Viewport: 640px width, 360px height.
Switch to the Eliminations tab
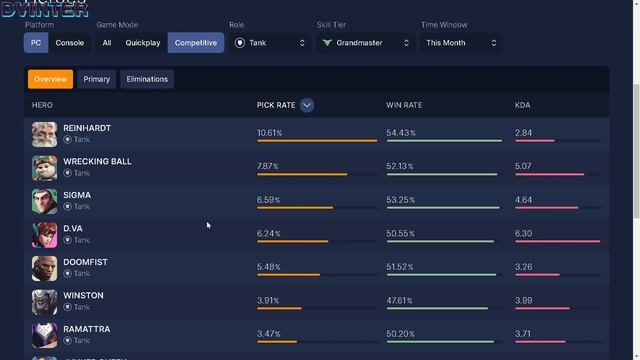point(147,79)
